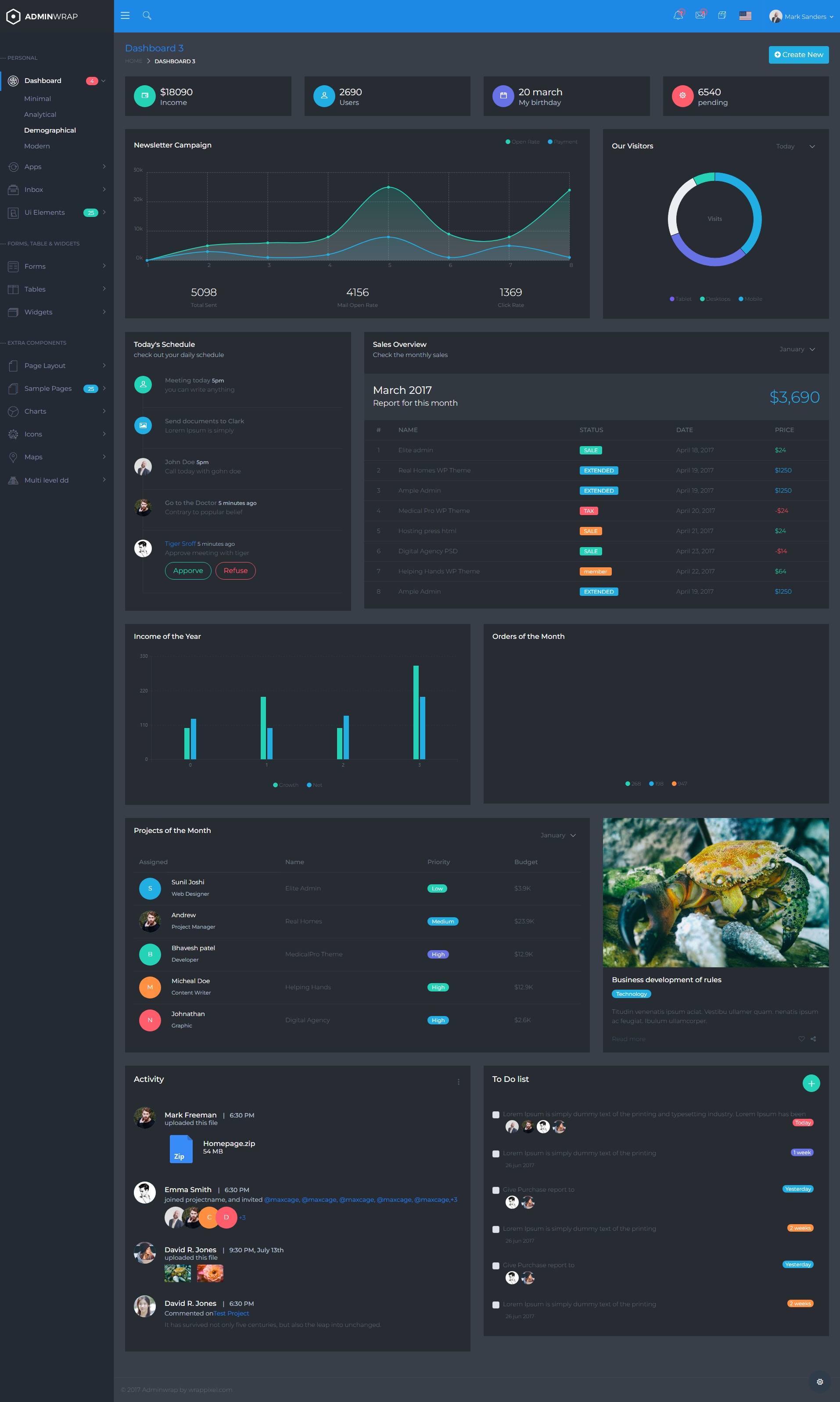Toggle Open Rate legend in Newsletter chart
The height and width of the screenshot is (1402, 840).
pos(522,142)
